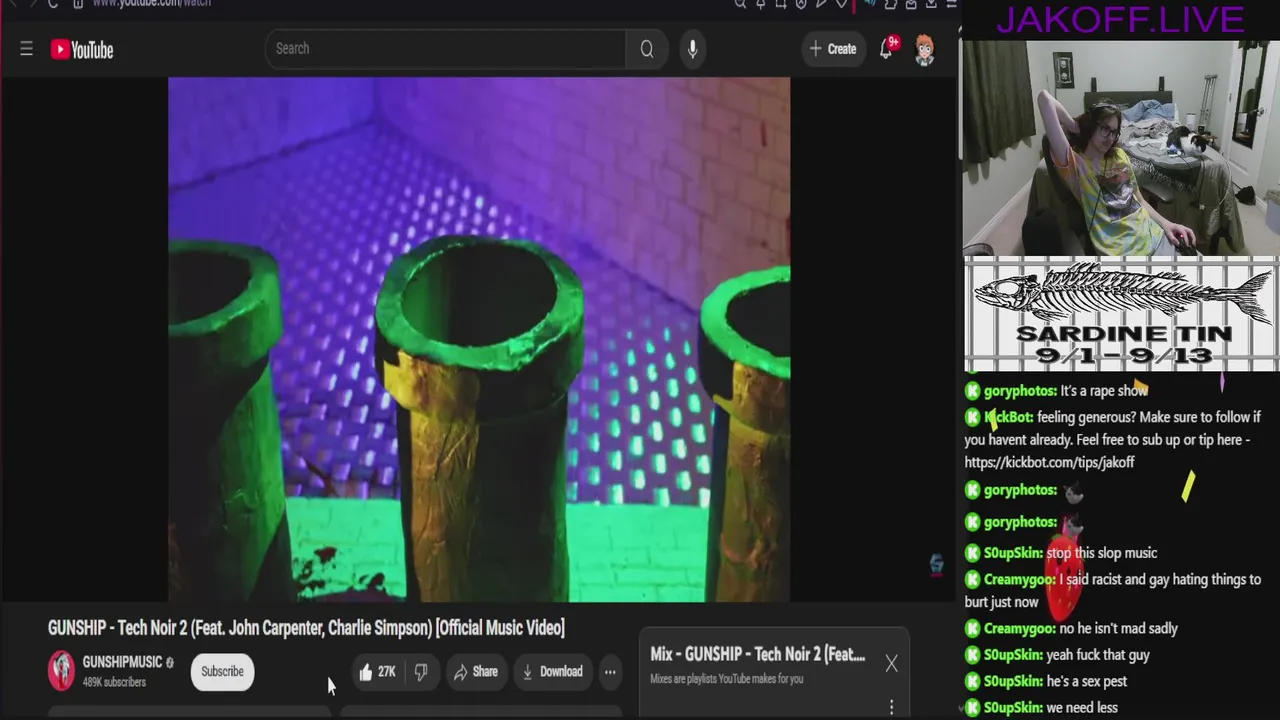
Task: Subscribe to GUNSHIPMUSIC
Action: [222, 672]
